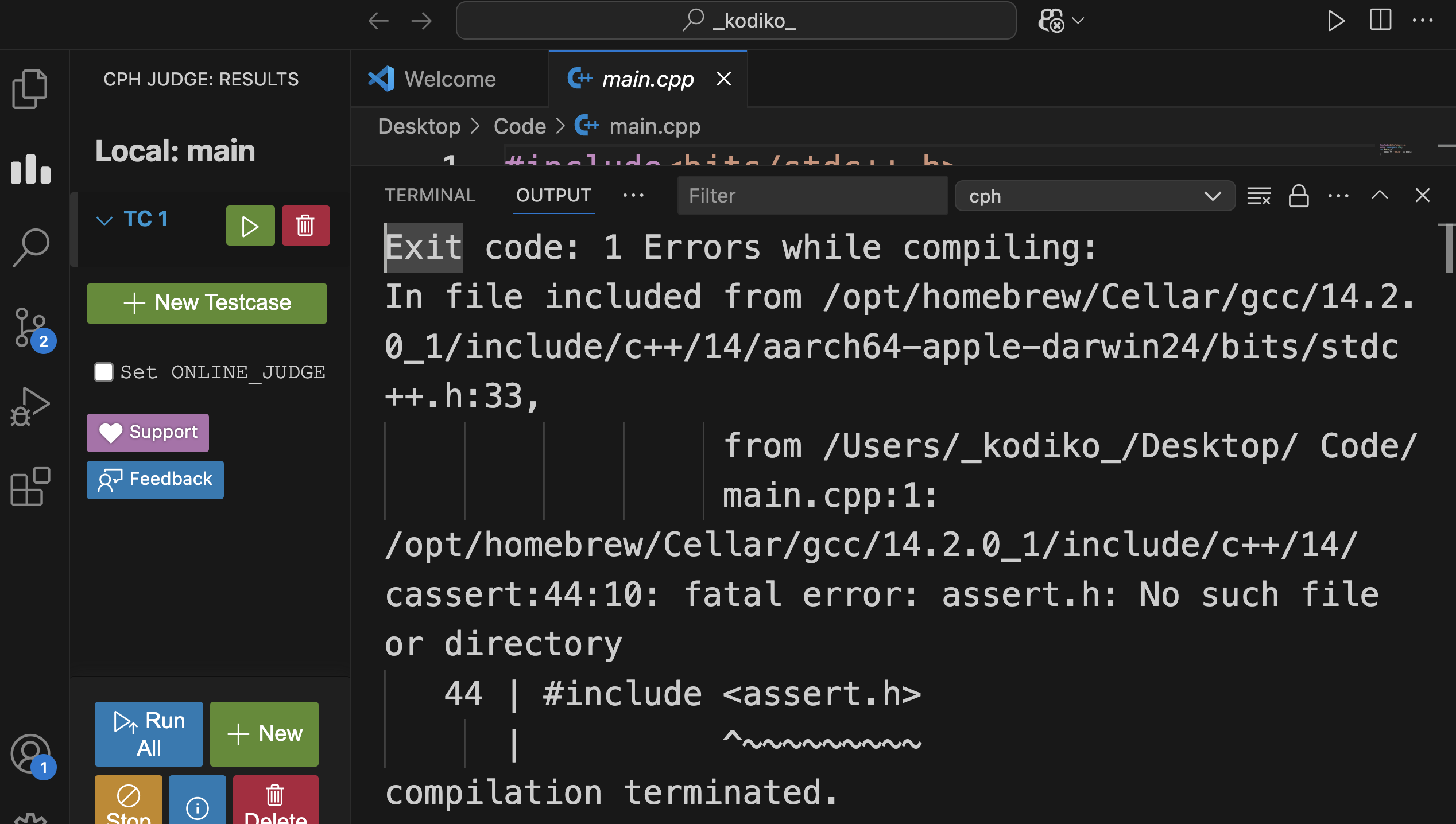Click the output panel scrollbar thumb

(1449, 248)
